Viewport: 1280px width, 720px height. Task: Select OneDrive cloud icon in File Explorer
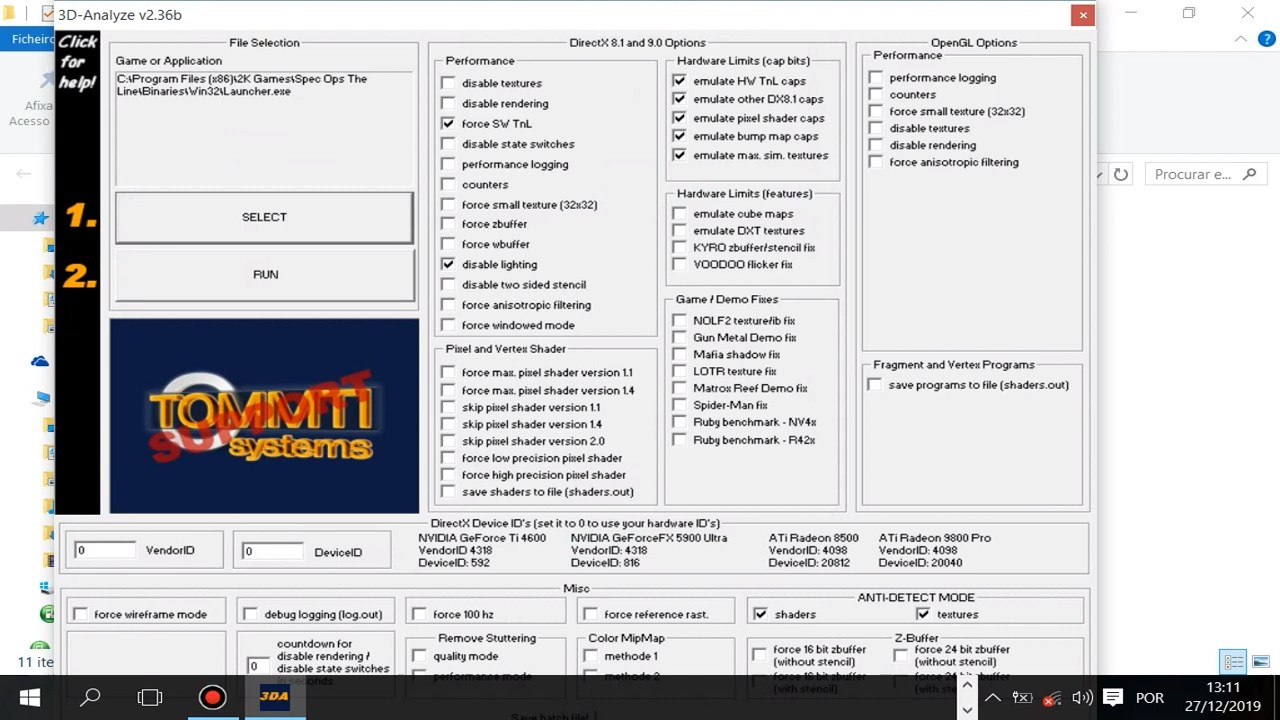[40, 361]
